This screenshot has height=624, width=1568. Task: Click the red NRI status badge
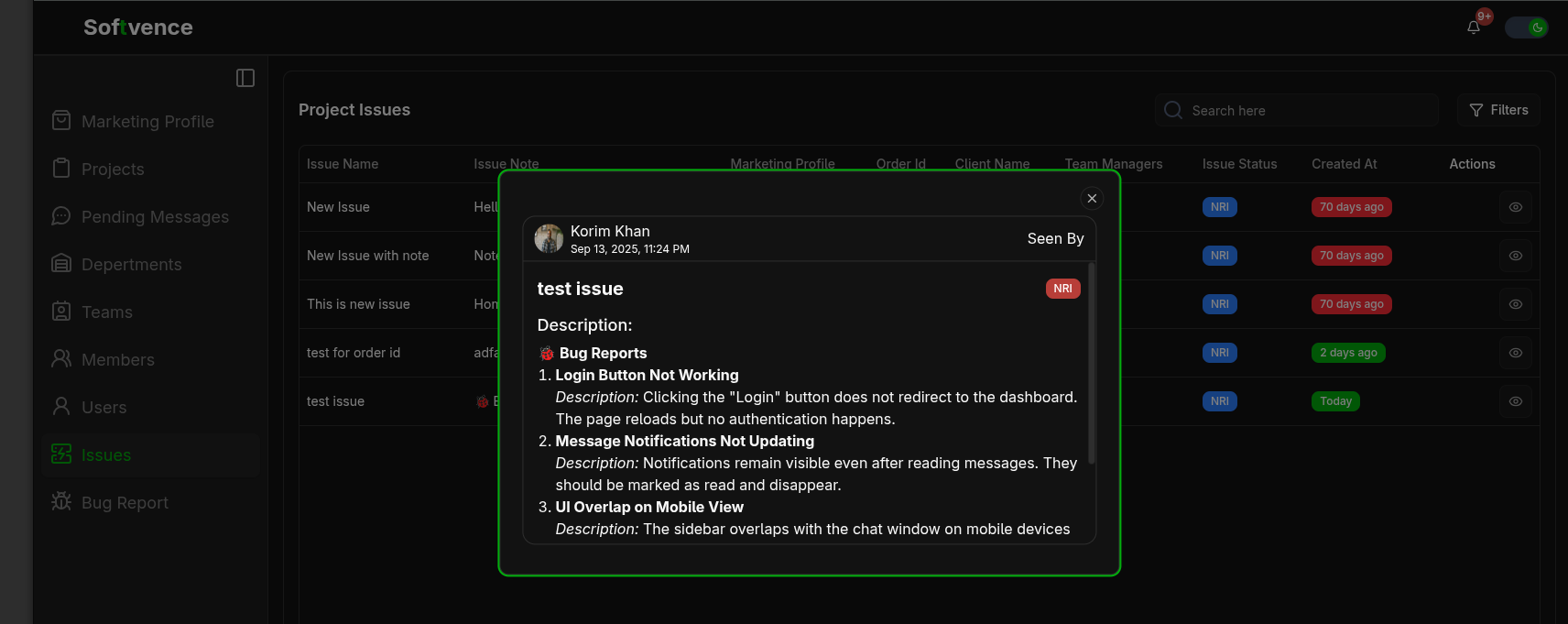tap(1062, 289)
